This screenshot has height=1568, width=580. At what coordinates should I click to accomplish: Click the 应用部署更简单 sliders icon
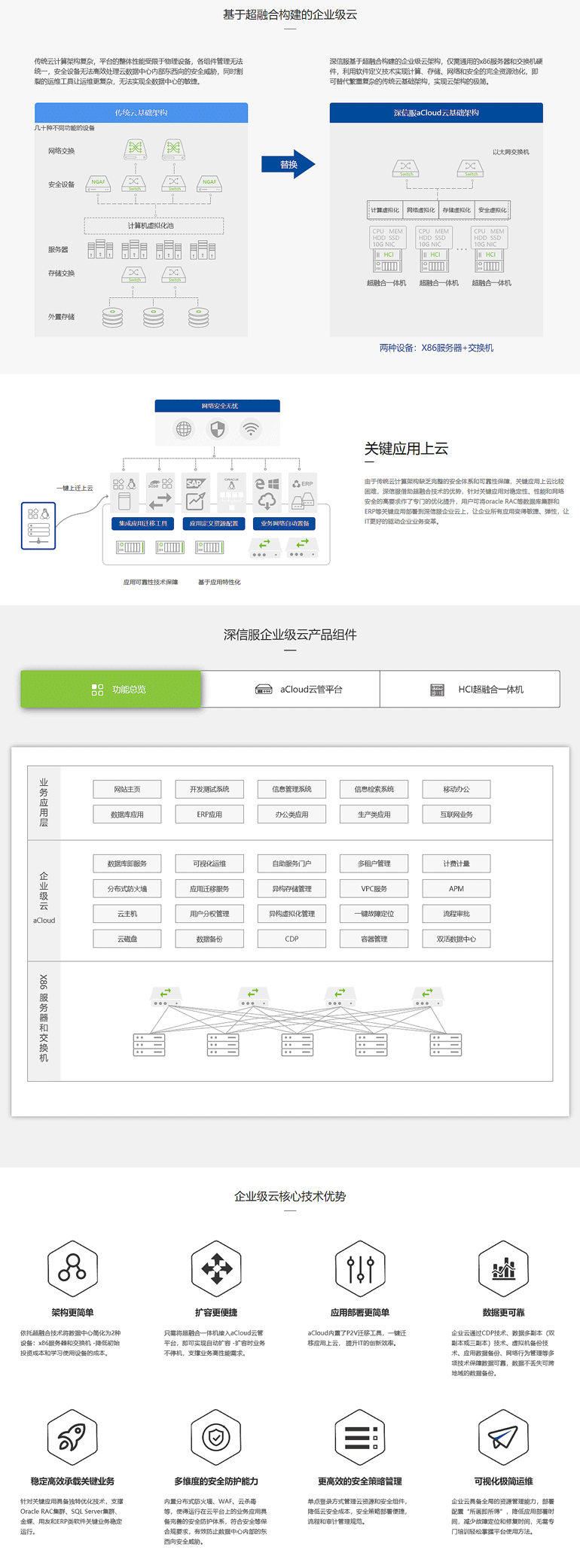pyautogui.click(x=360, y=1268)
